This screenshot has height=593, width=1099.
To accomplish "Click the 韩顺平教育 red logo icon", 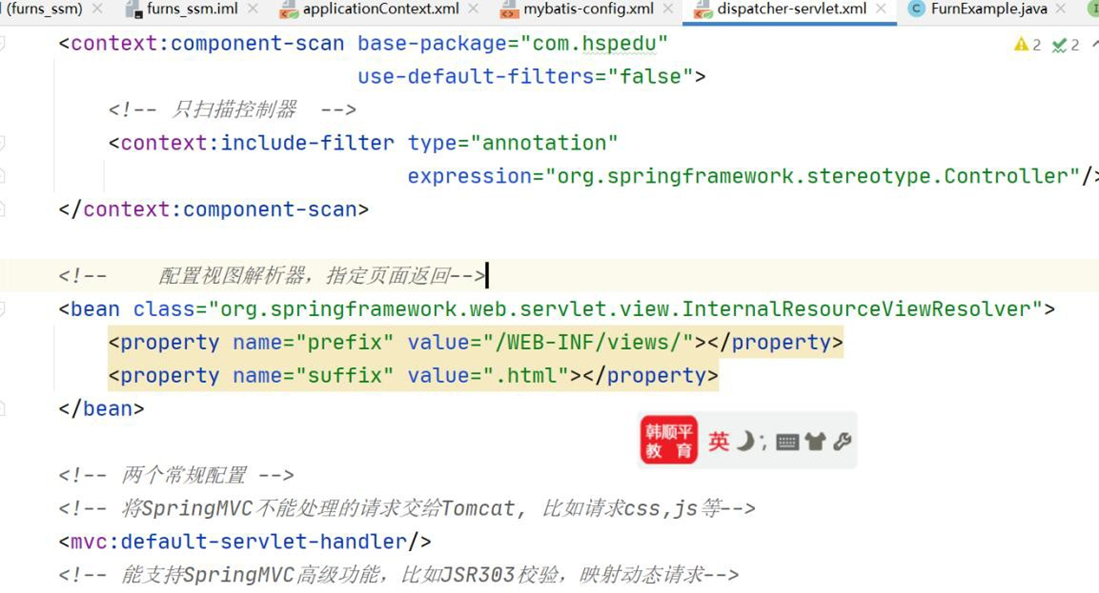I will pyautogui.click(x=668, y=441).
